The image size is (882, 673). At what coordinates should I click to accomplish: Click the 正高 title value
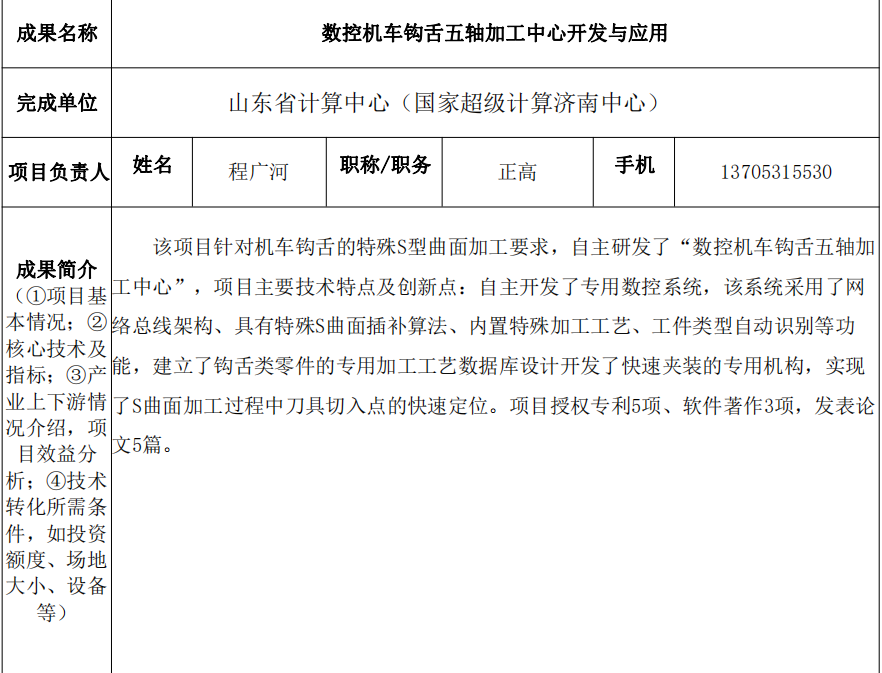coord(517,172)
